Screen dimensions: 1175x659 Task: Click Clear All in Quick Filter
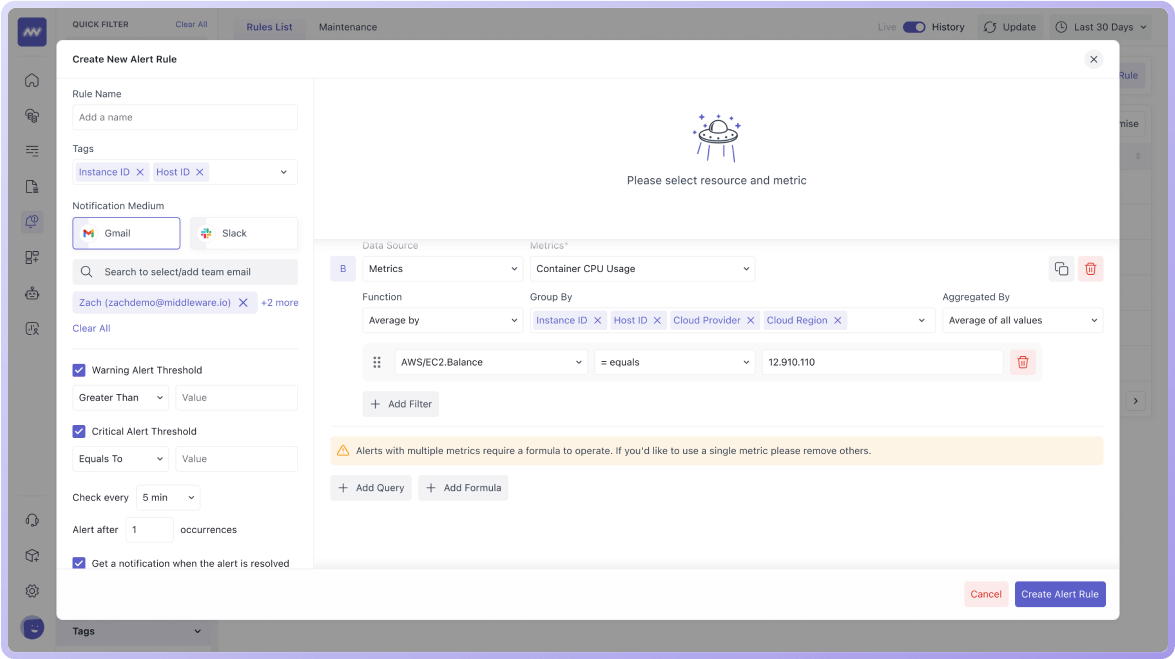[191, 24]
